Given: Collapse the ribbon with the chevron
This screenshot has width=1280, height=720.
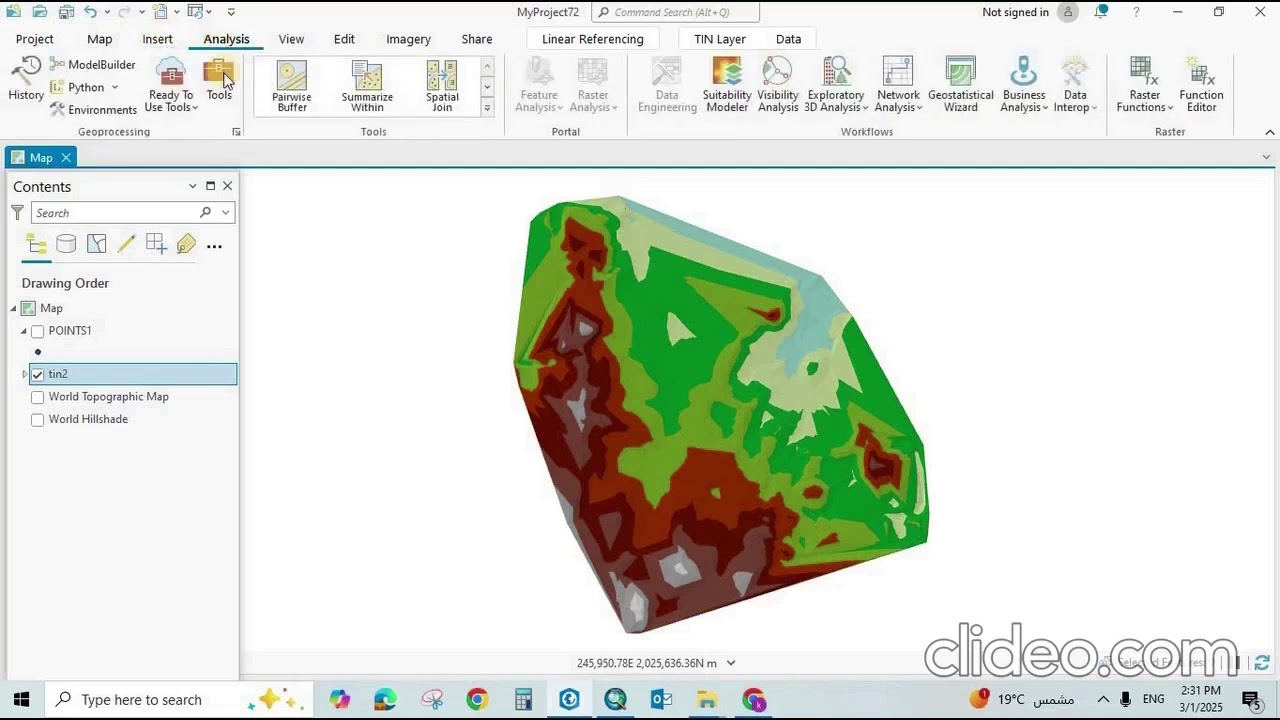Looking at the screenshot, I should pos(1270,132).
